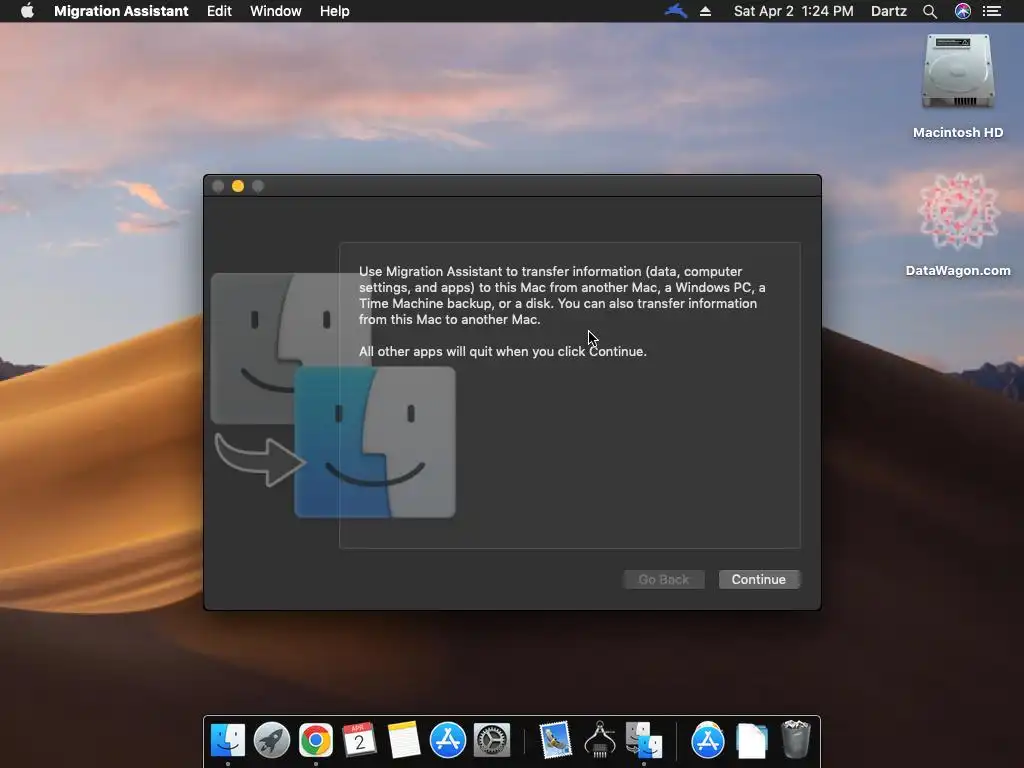
Task: Activate Siri from the menu bar
Action: (x=963, y=11)
